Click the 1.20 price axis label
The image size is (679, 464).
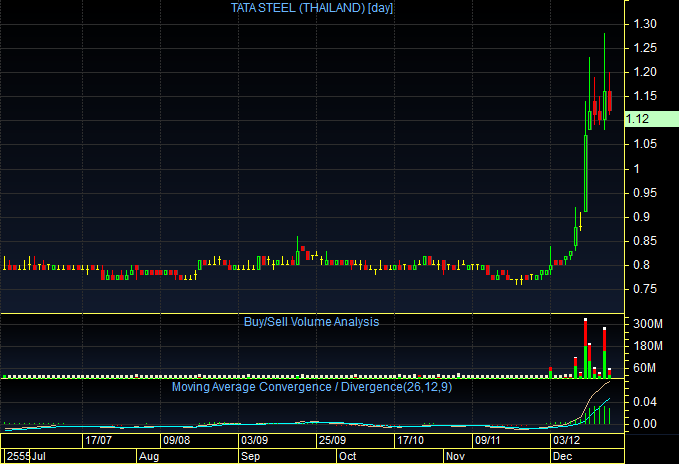[645, 72]
